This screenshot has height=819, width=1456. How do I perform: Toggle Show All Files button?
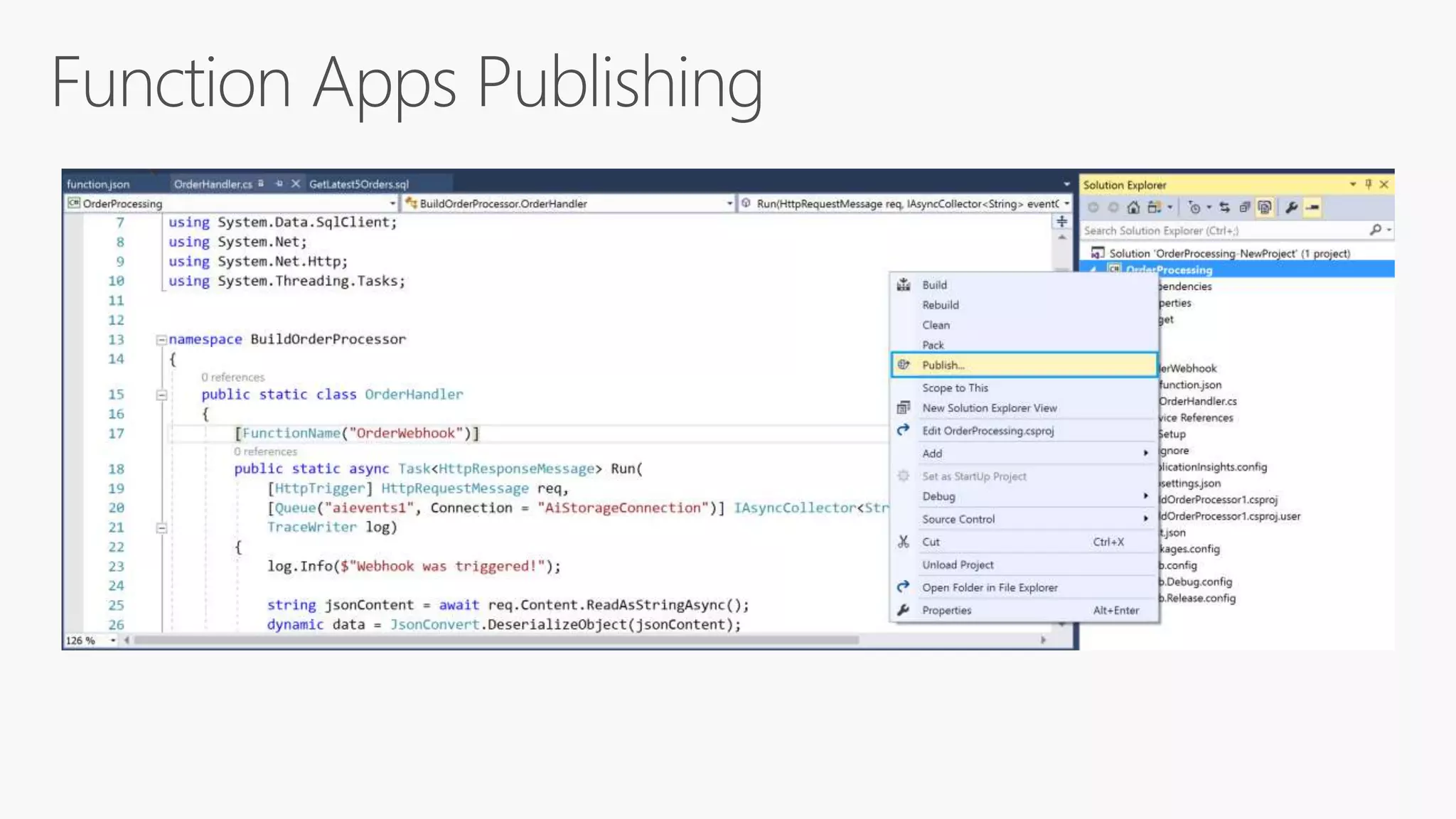pyautogui.click(x=1264, y=208)
